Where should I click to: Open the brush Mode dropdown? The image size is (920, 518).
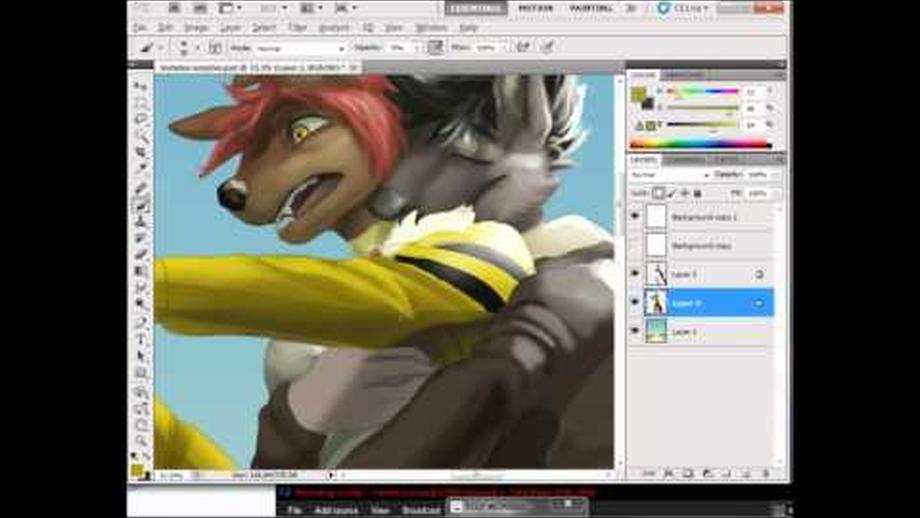[x=301, y=47]
